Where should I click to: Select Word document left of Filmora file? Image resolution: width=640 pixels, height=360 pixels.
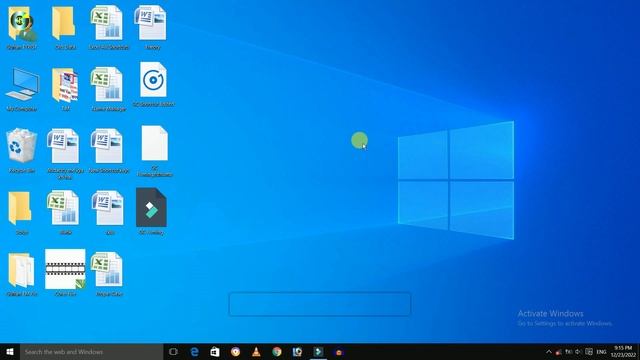tap(108, 208)
